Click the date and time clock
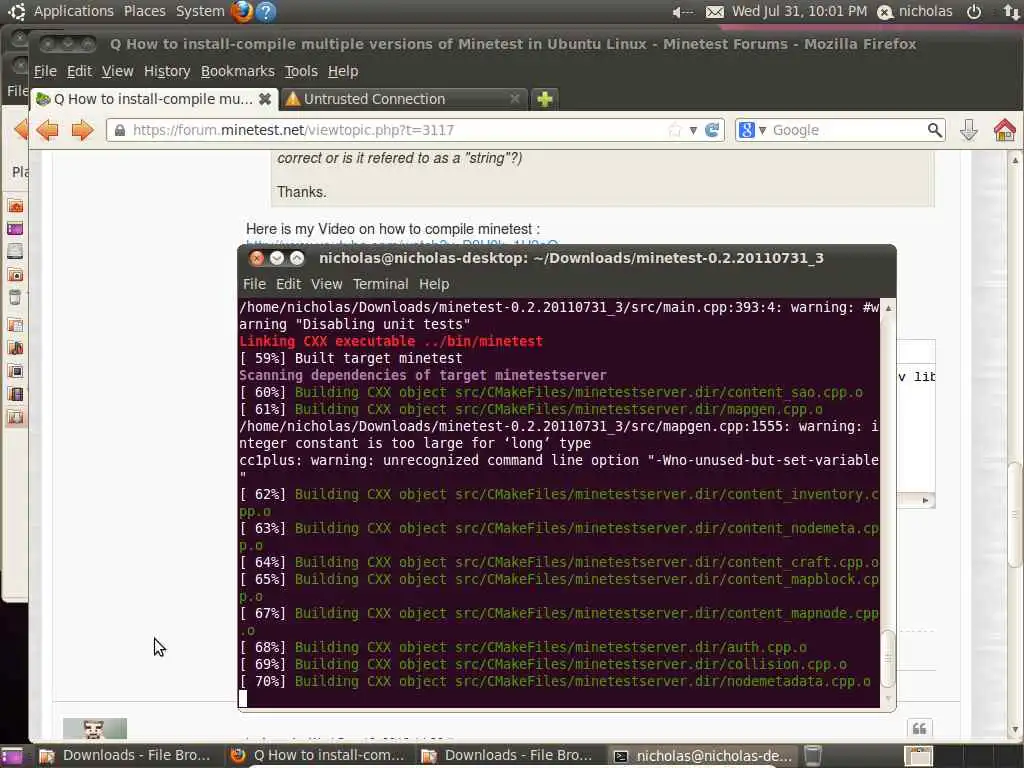This screenshot has width=1024, height=768. [x=799, y=12]
